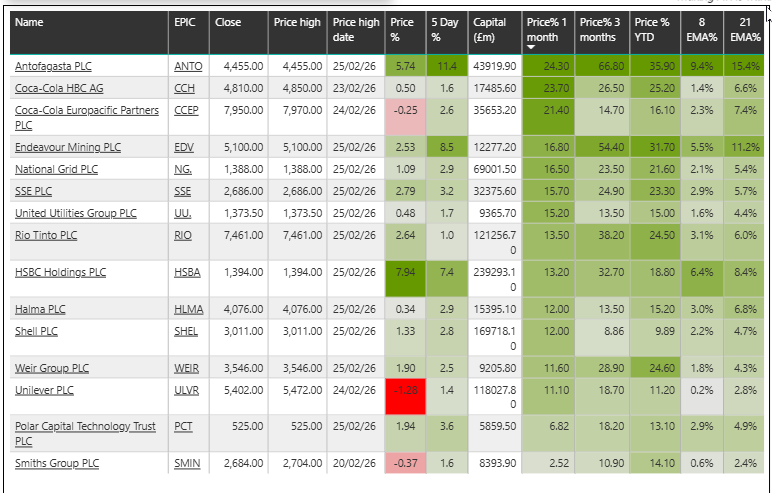772x493 pixels.
Task: Click the UU. ticker link
Action: click(183, 213)
